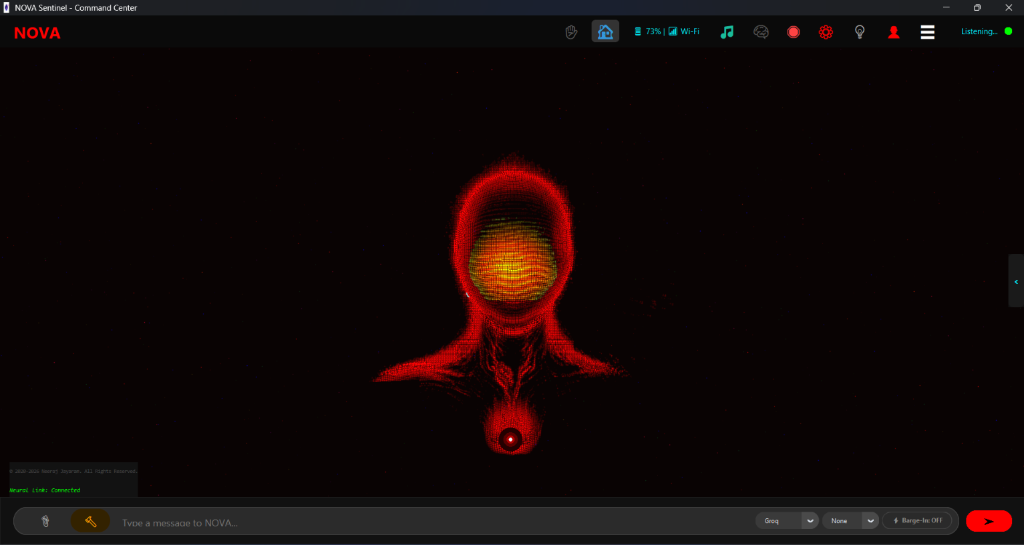Open the home icon in the header
Image resolution: width=1024 pixels, height=545 pixels.
click(x=605, y=31)
